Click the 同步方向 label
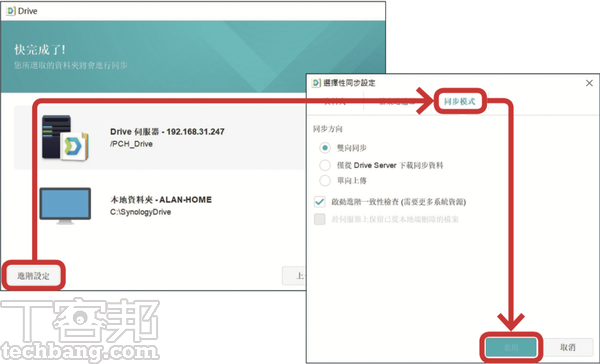 tap(328, 129)
